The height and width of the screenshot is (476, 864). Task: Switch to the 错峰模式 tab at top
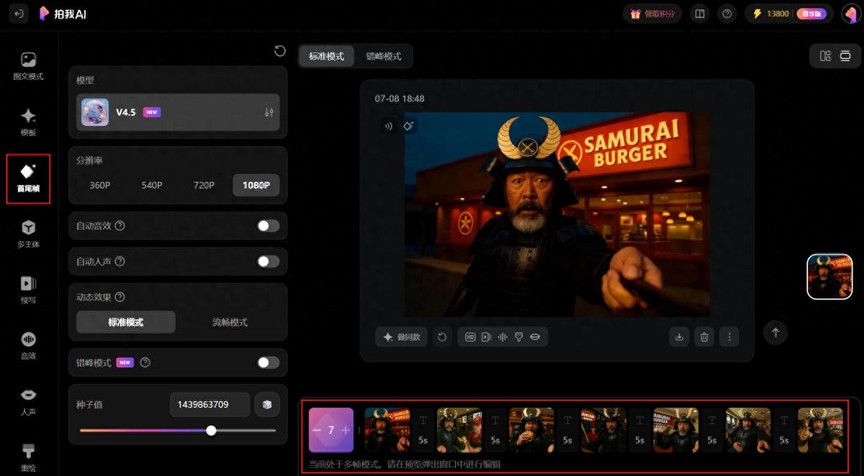click(383, 56)
